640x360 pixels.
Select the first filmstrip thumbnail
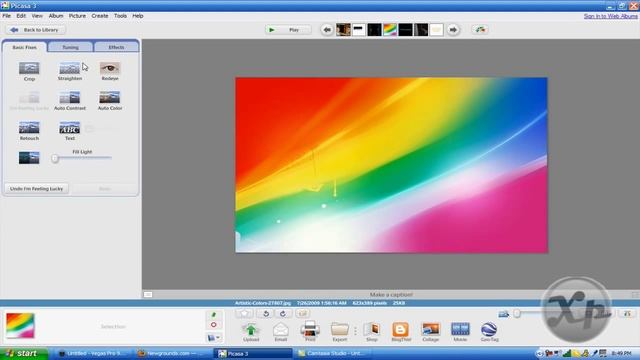[x=343, y=30]
